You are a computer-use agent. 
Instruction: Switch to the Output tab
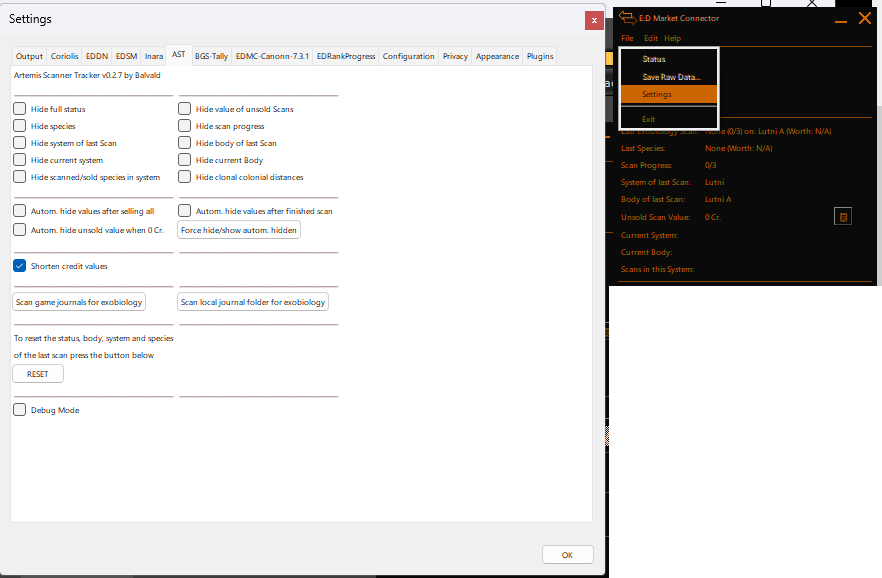click(29, 56)
